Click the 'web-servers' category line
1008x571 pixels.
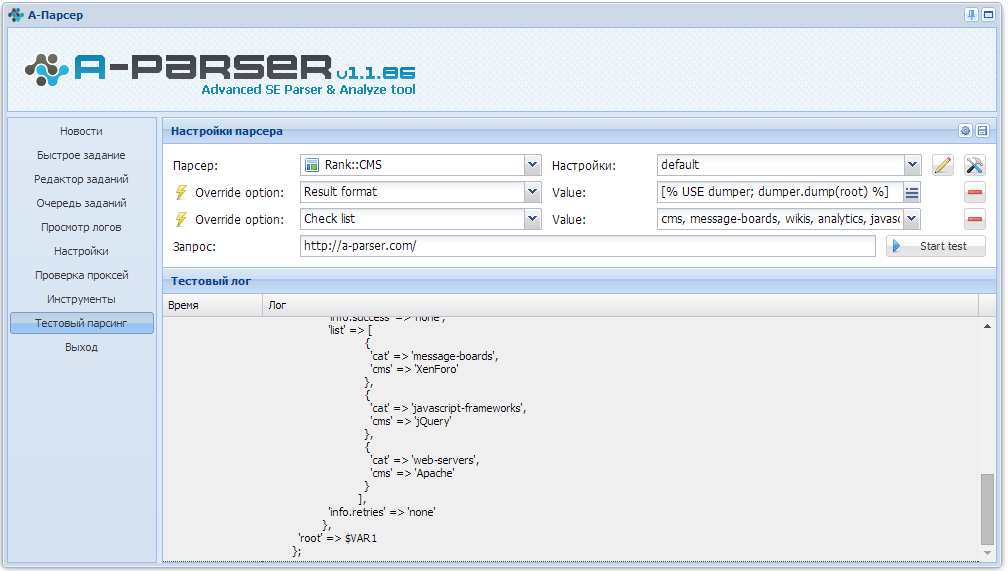(425, 460)
